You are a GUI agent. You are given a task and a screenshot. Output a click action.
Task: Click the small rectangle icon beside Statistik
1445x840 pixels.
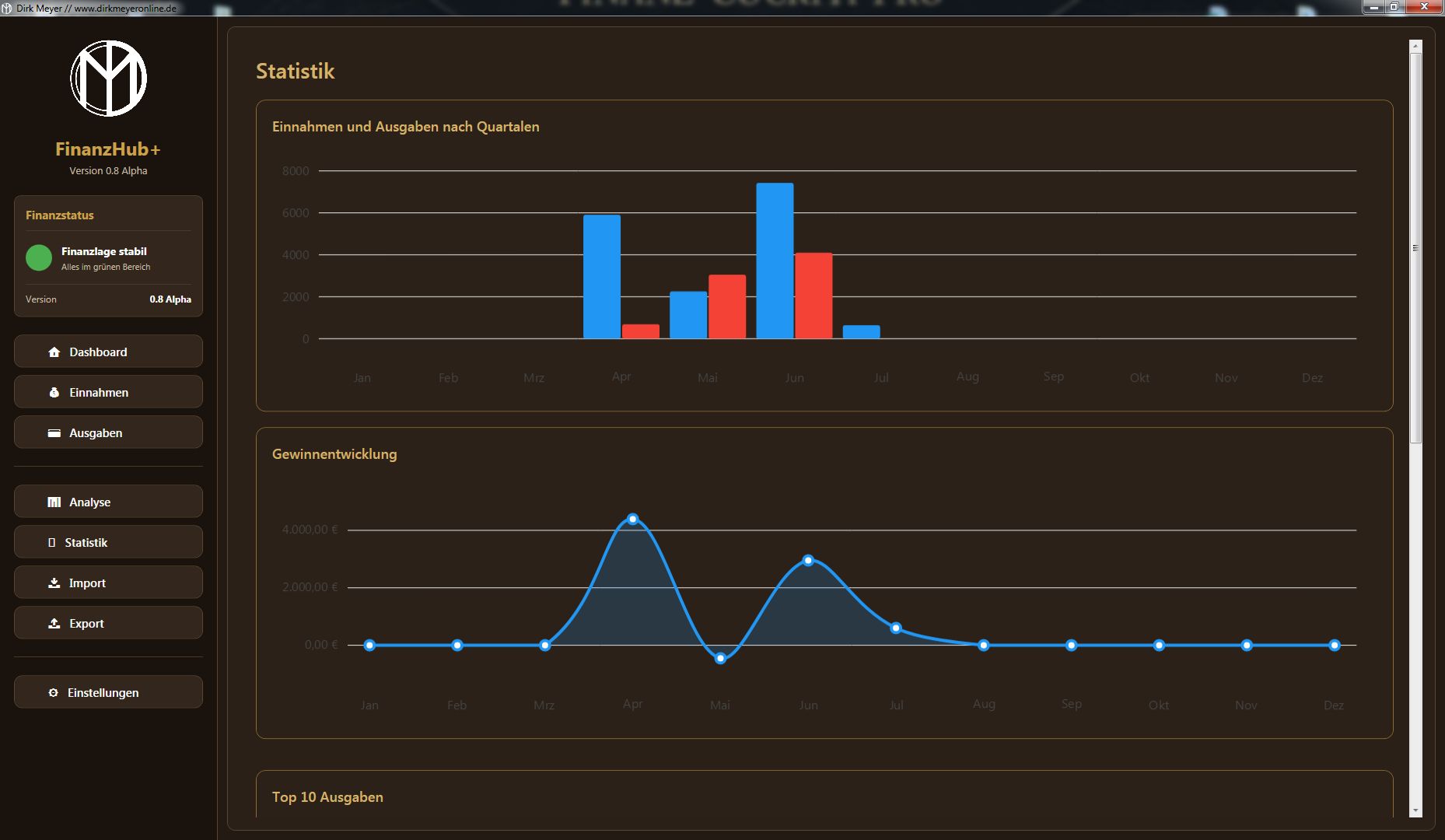[x=51, y=543]
